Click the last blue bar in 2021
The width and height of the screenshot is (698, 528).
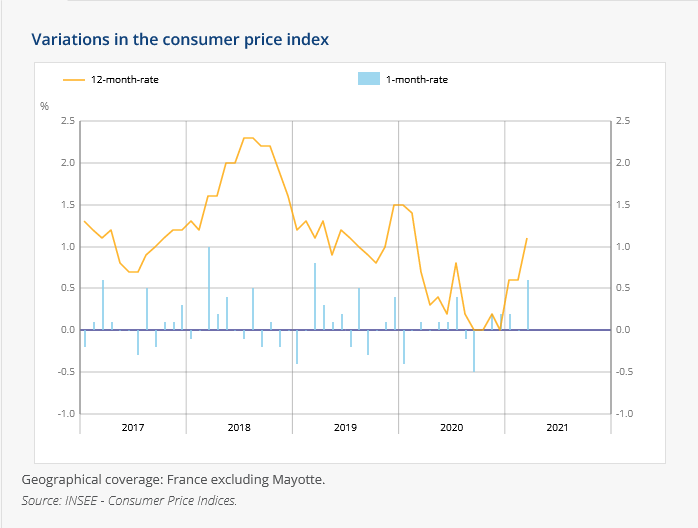pos(528,305)
